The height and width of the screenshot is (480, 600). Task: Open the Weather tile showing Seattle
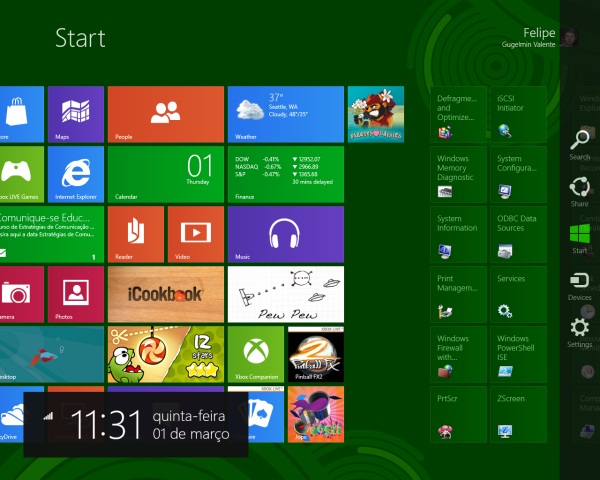pyautogui.click(x=286, y=114)
